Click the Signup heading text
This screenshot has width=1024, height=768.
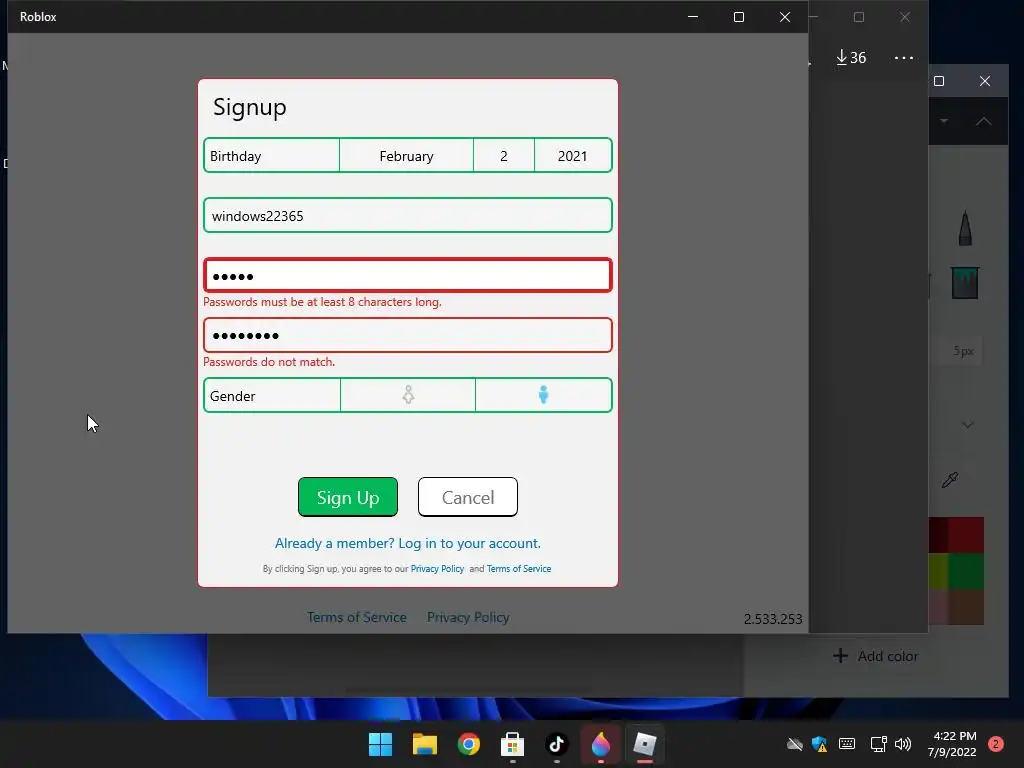click(250, 107)
